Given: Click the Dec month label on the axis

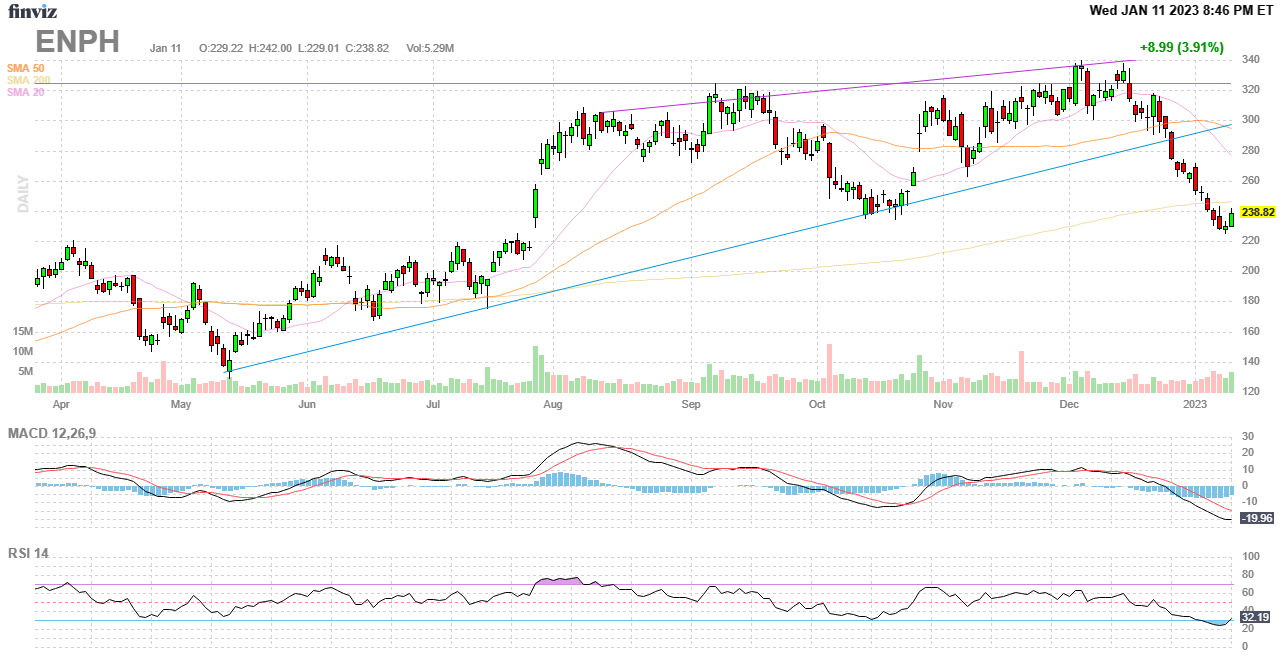Looking at the screenshot, I should pos(1069,405).
